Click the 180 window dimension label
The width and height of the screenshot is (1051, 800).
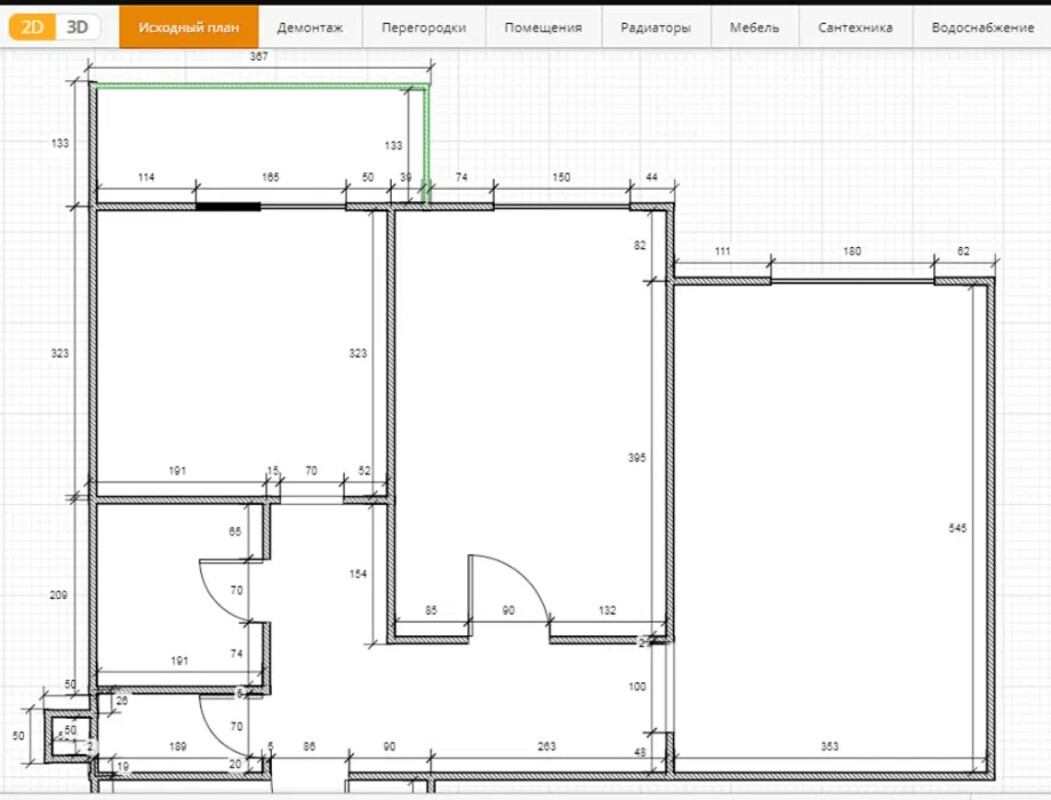click(852, 252)
